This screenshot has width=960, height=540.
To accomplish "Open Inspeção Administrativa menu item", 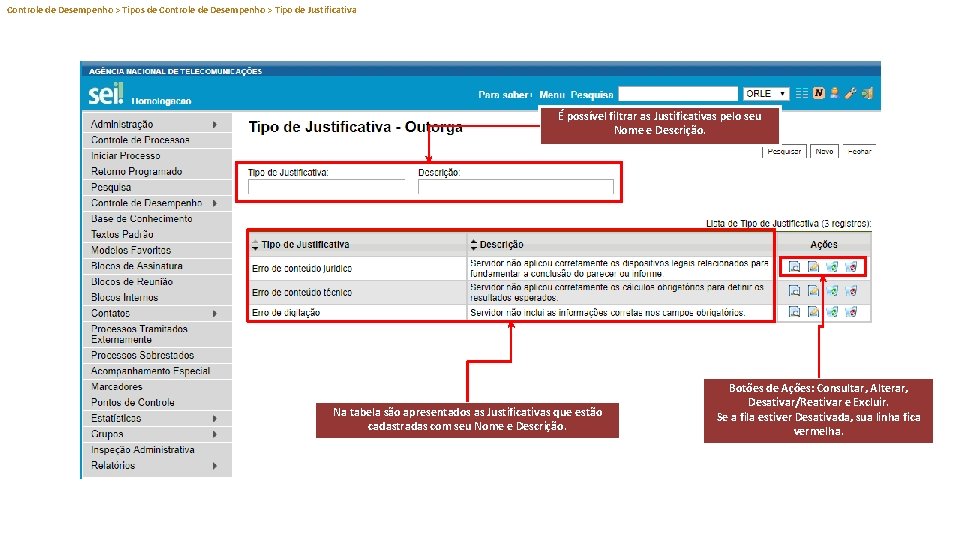I will [x=157, y=450].
